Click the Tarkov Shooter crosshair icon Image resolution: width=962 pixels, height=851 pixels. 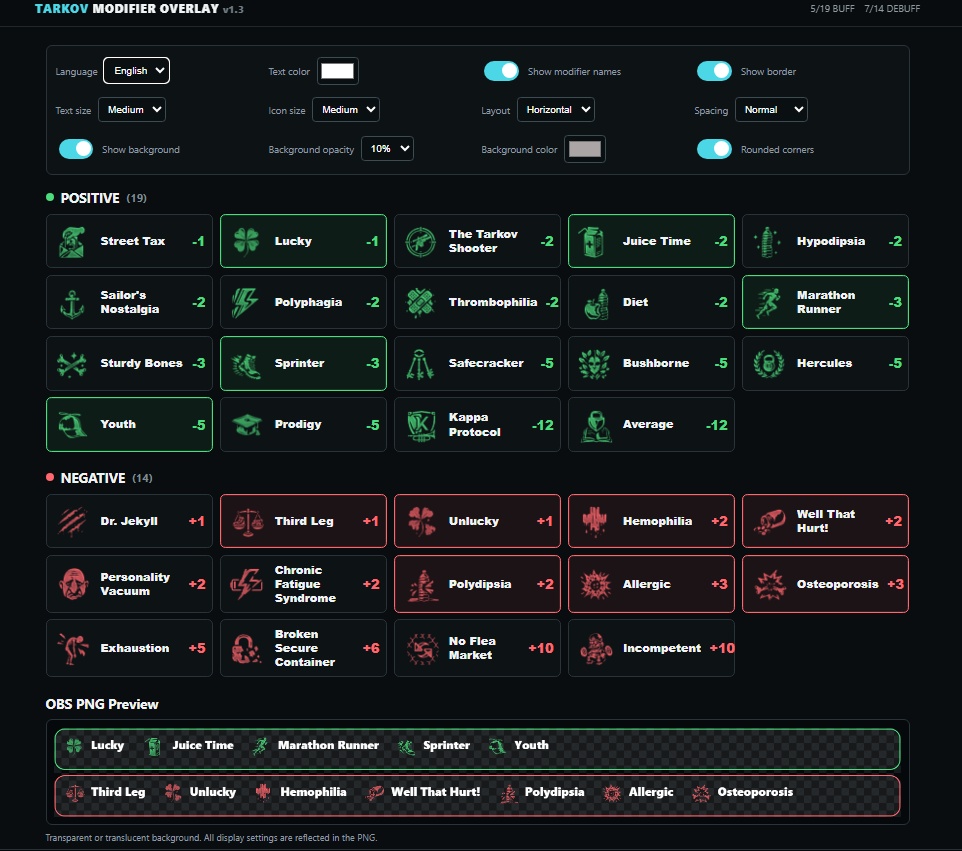[421, 241]
